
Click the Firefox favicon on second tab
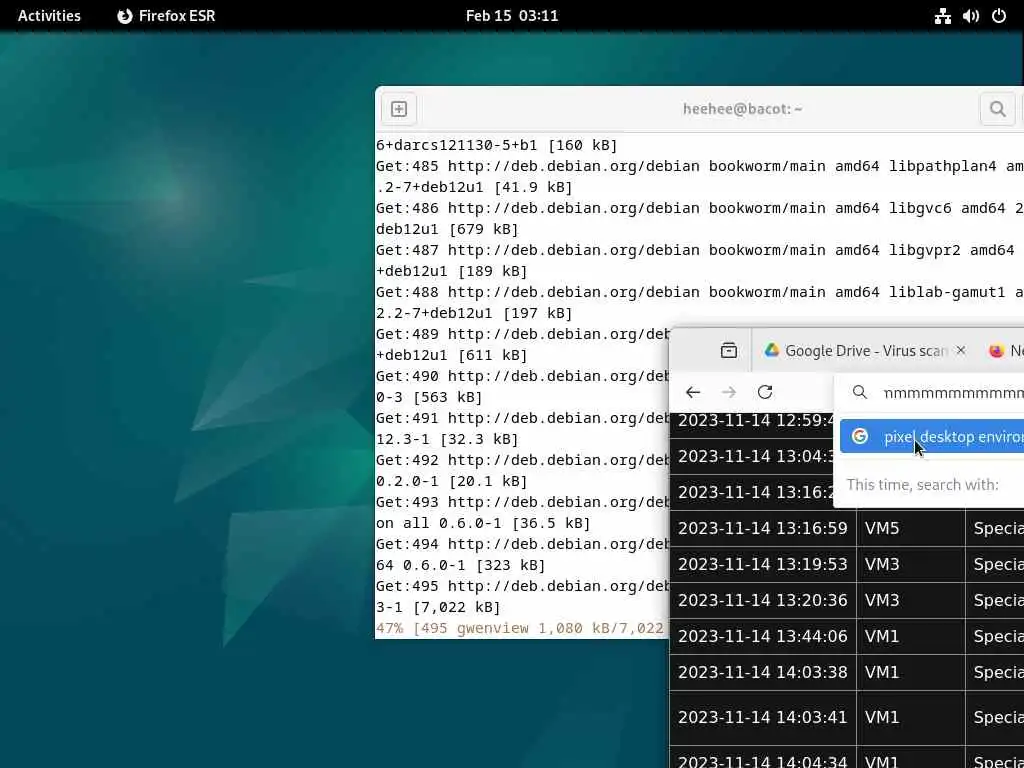point(996,351)
